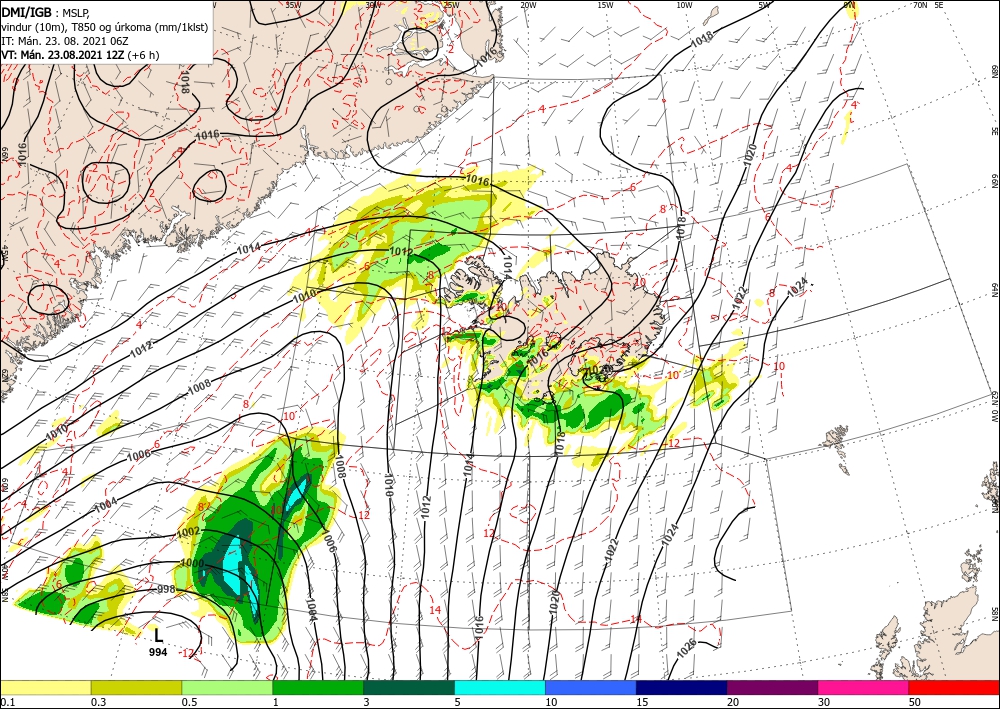Click the "15W" longitude label
This screenshot has width=1000, height=709.
605,4
